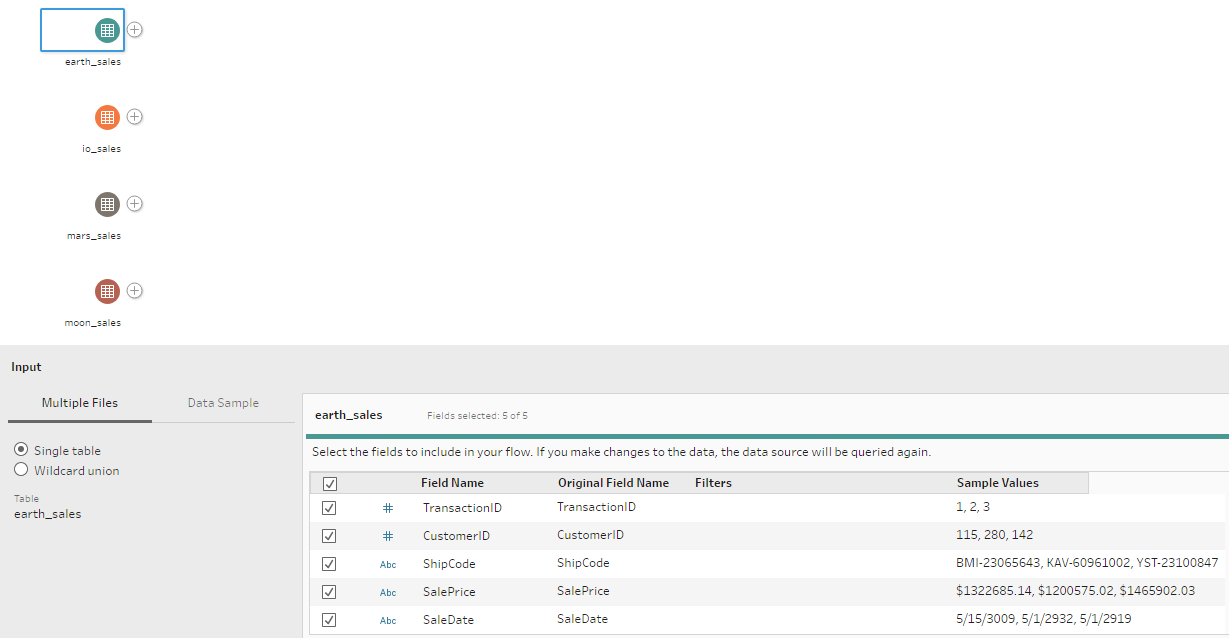Switch to the Data Sample tab

(x=222, y=402)
